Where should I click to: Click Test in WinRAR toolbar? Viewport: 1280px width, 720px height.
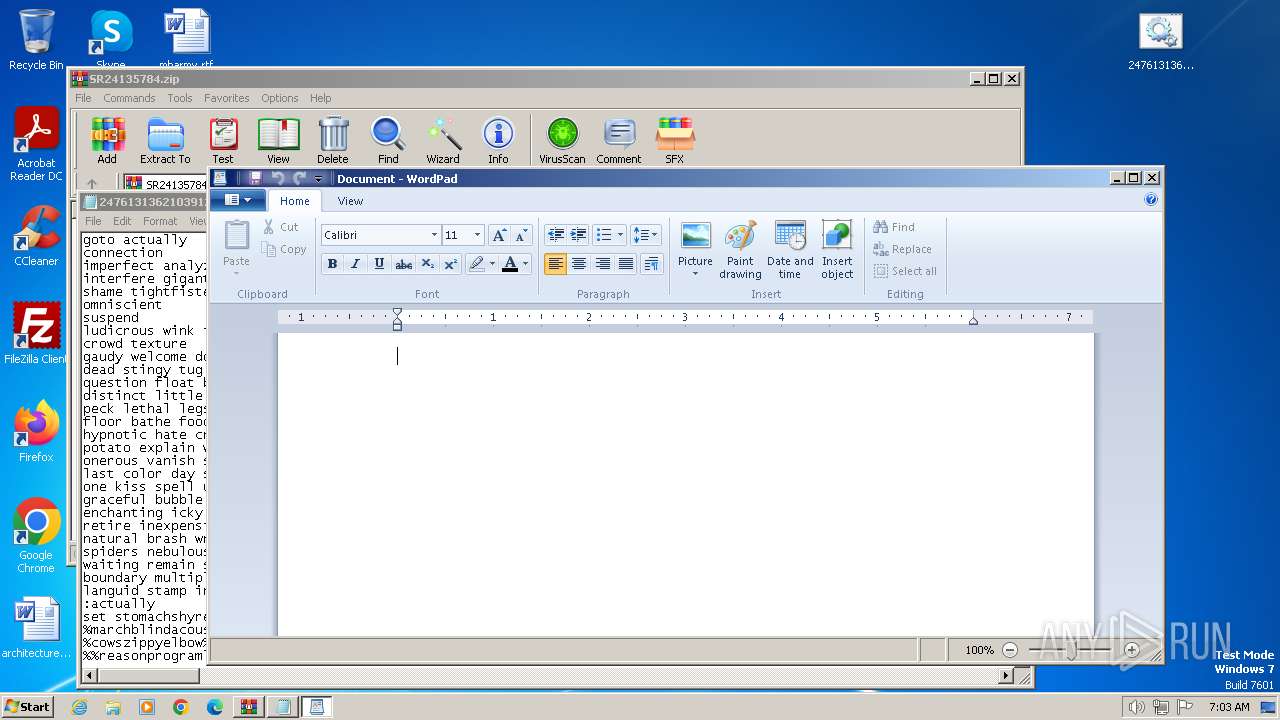point(223,140)
